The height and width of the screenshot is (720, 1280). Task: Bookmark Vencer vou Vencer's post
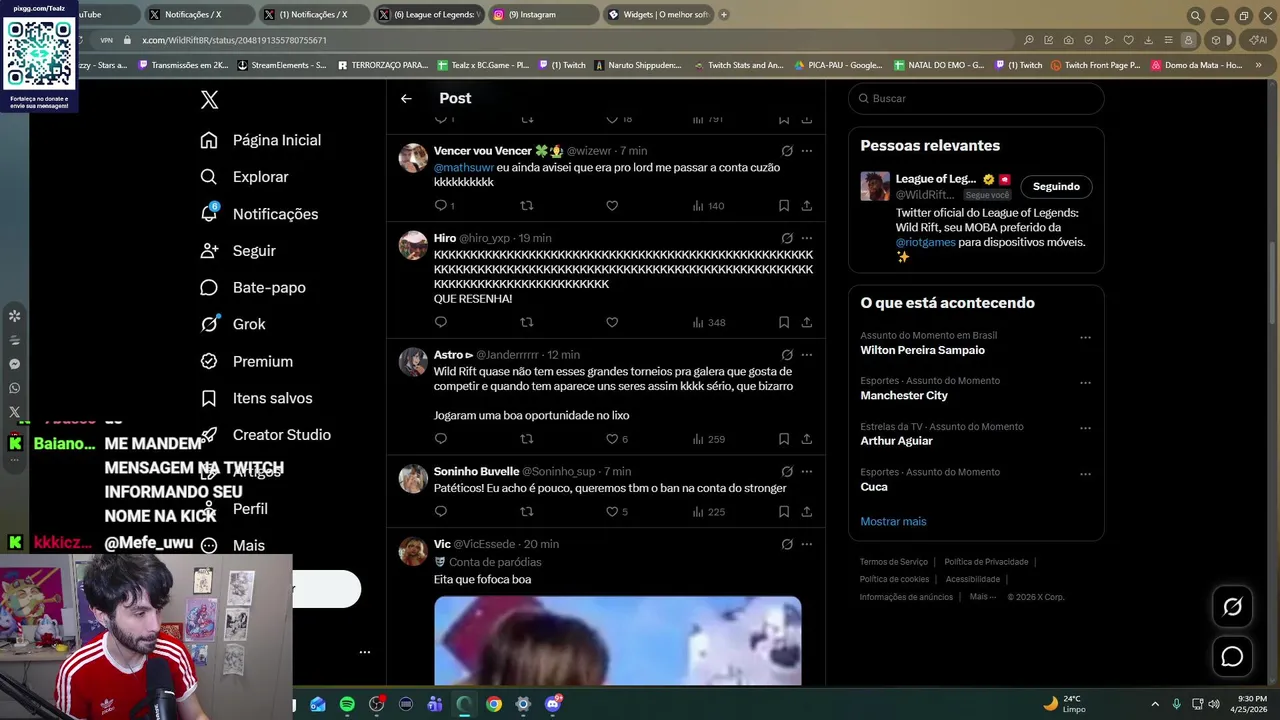coord(784,206)
